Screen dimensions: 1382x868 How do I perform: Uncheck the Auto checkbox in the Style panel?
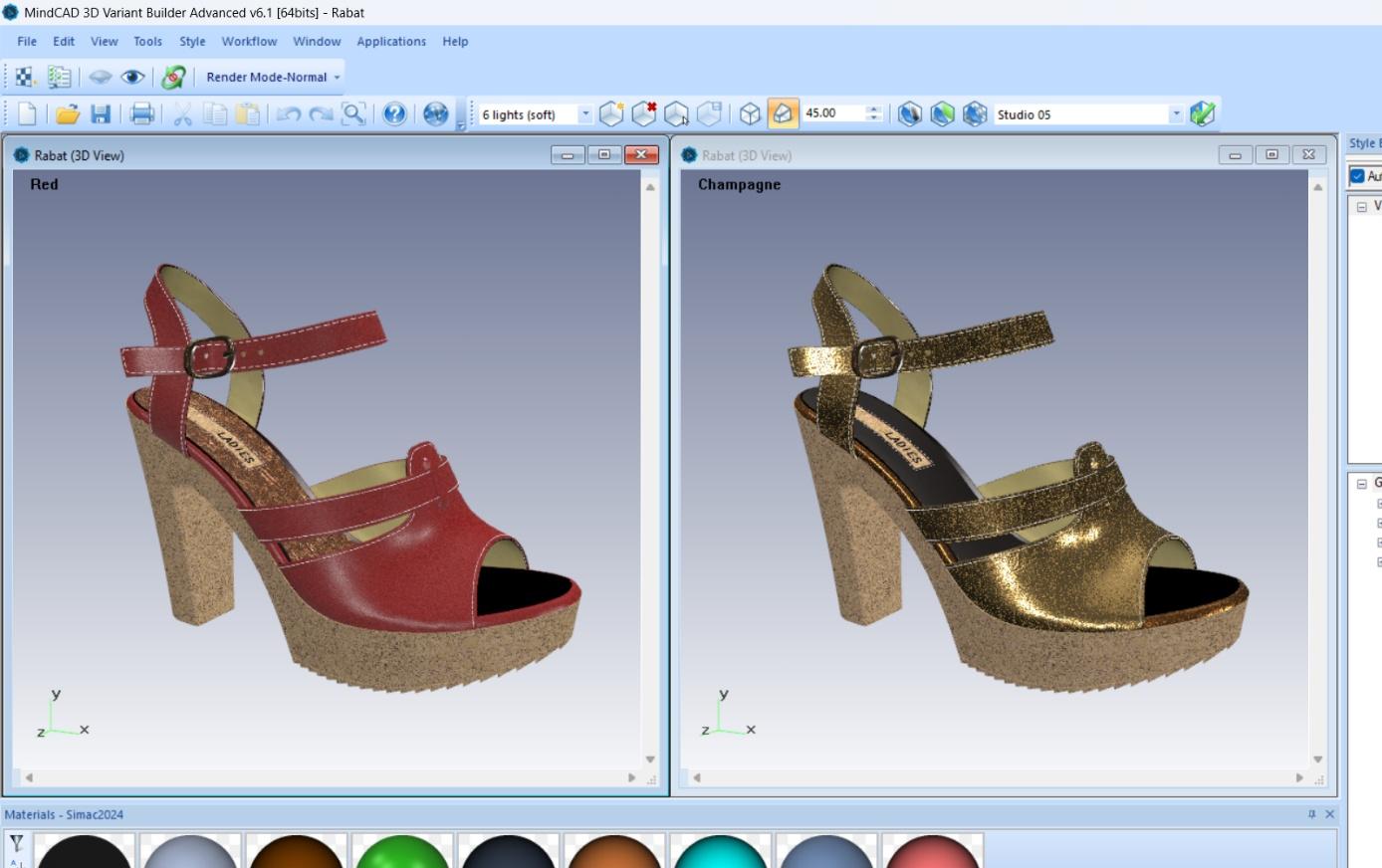(1358, 176)
